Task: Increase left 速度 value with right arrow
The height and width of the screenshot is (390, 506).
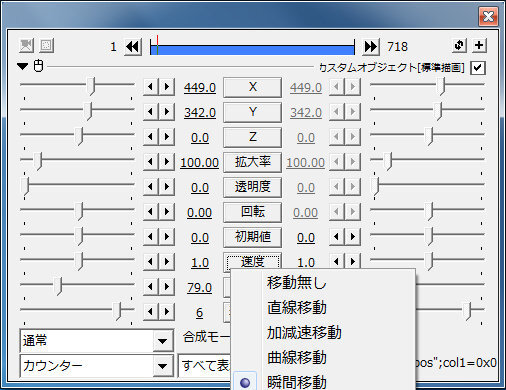Action: (167, 262)
